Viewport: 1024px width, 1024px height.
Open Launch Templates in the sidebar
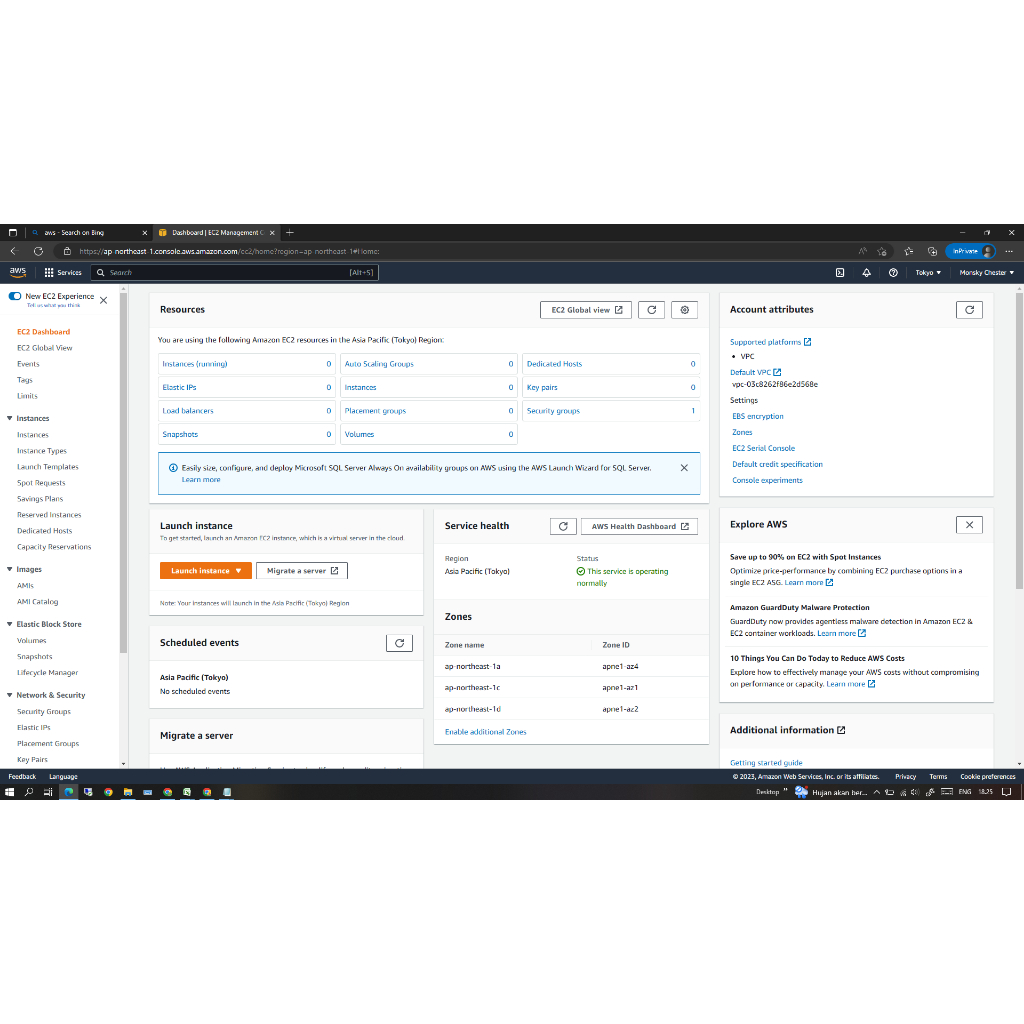[48, 467]
